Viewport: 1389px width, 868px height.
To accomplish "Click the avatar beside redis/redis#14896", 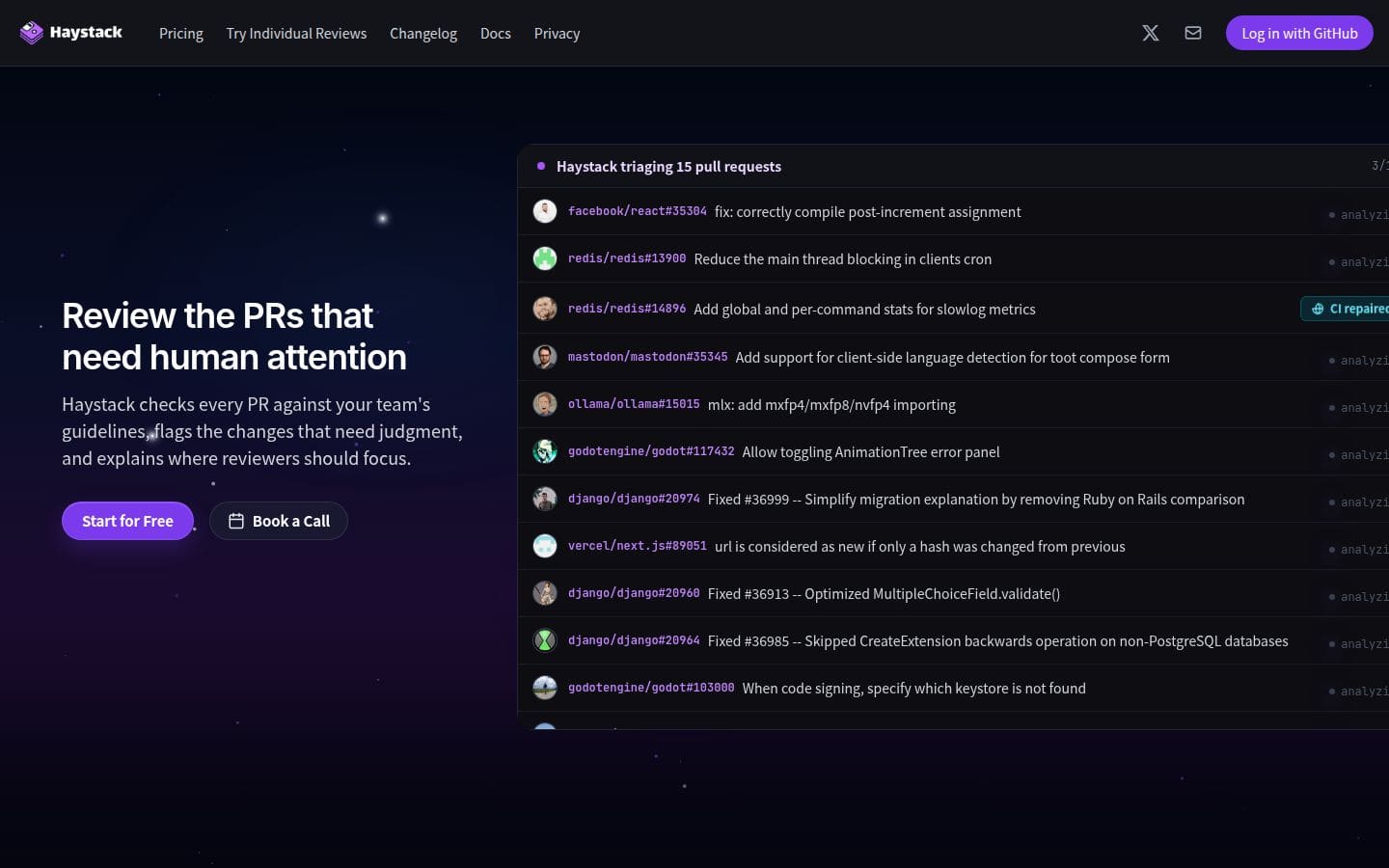I will point(545,309).
